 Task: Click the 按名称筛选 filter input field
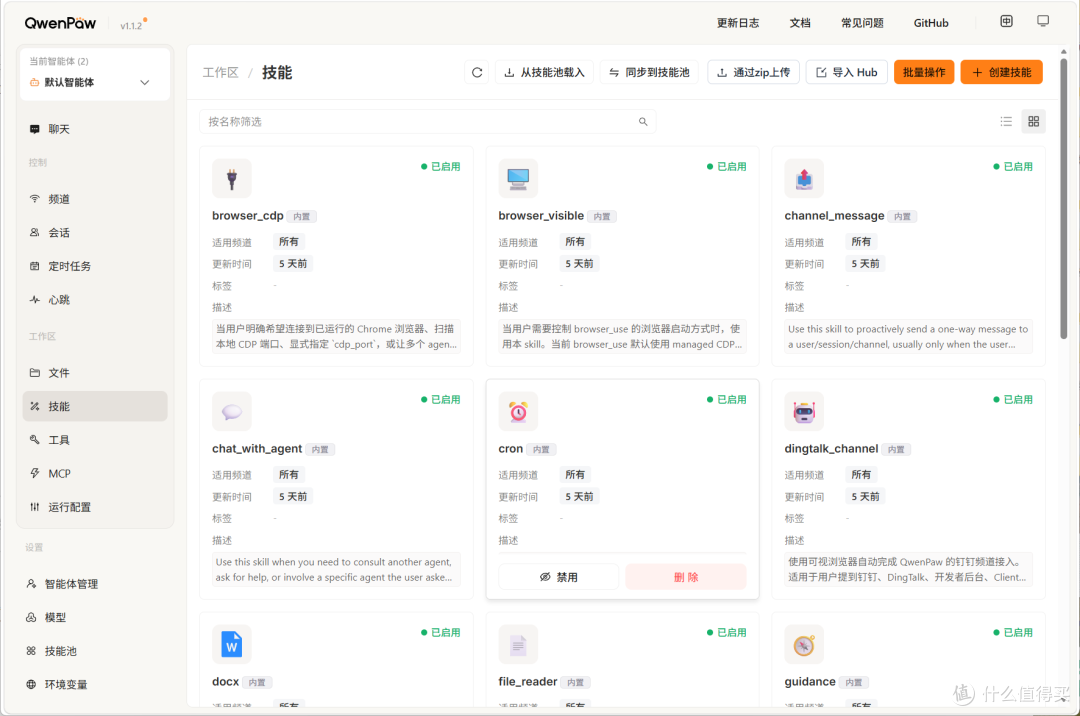point(427,122)
